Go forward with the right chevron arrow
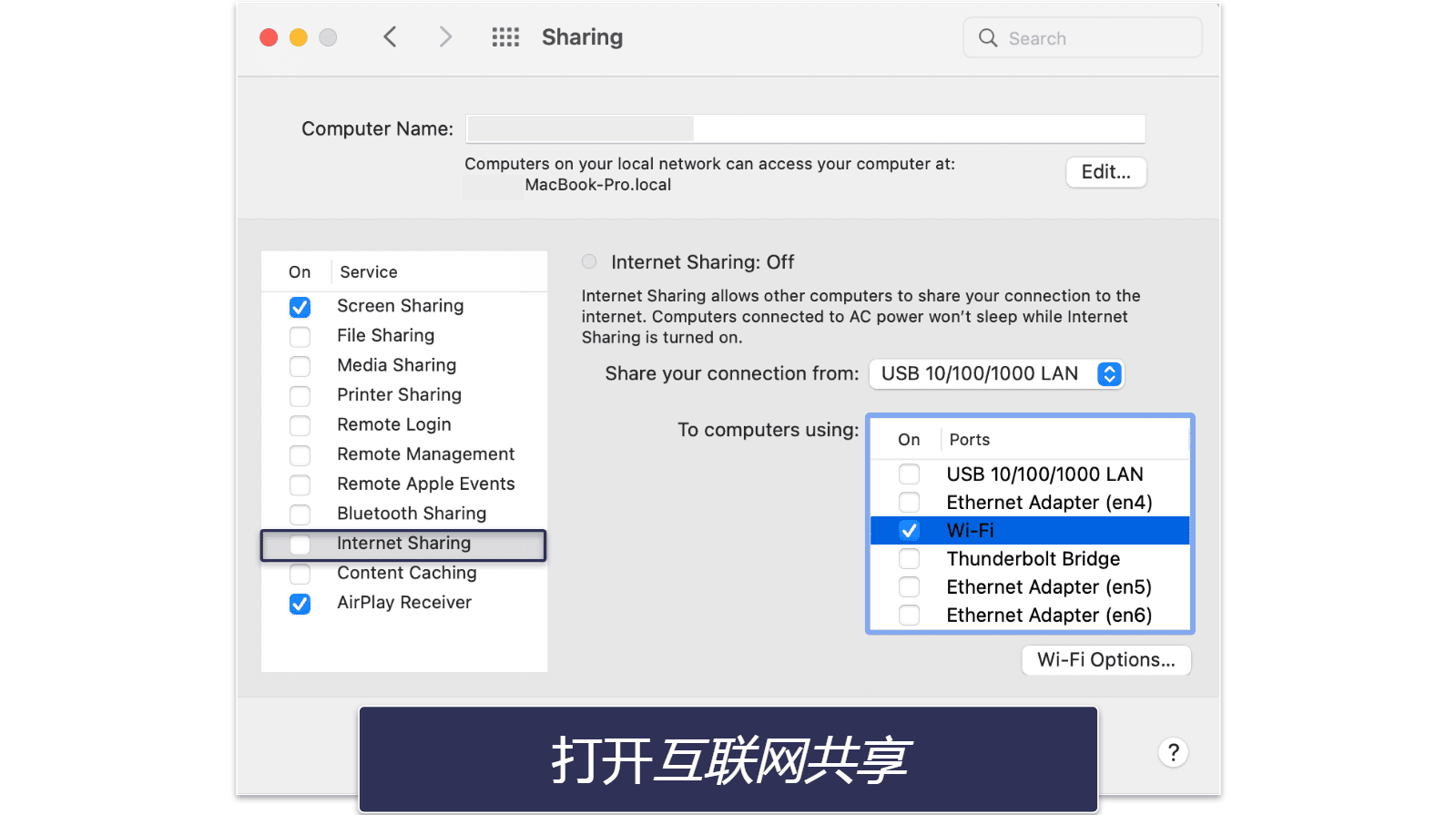 point(444,37)
